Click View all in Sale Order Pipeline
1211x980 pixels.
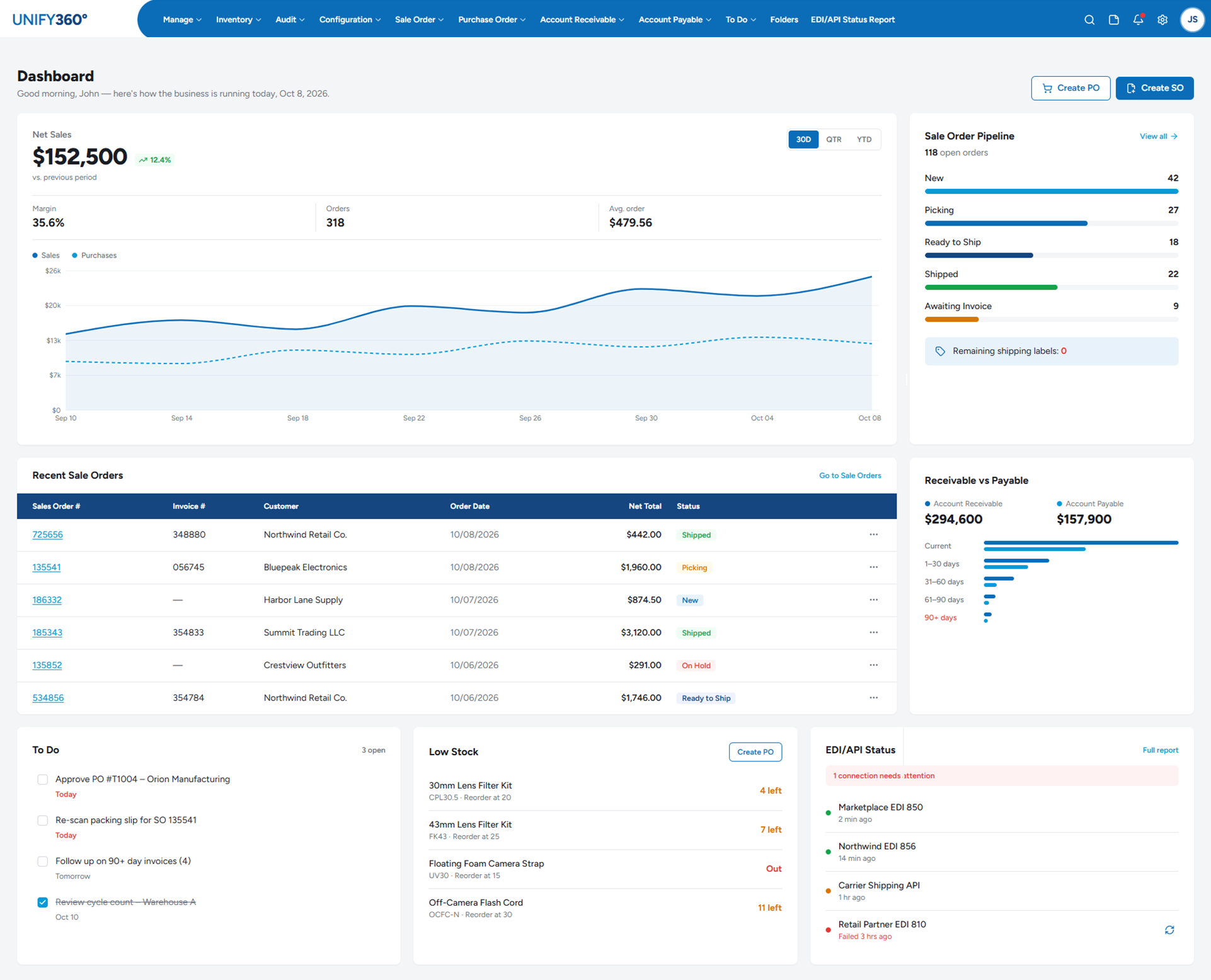click(x=1158, y=136)
